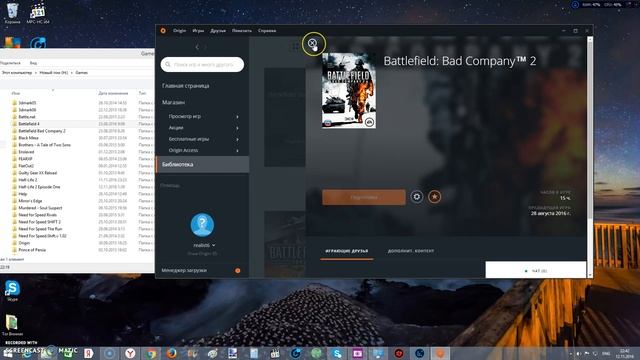Image resolution: width=640 pixels, height=360 pixels.
Task: Expand Акции submenu arrow
Action: click(x=237, y=128)
